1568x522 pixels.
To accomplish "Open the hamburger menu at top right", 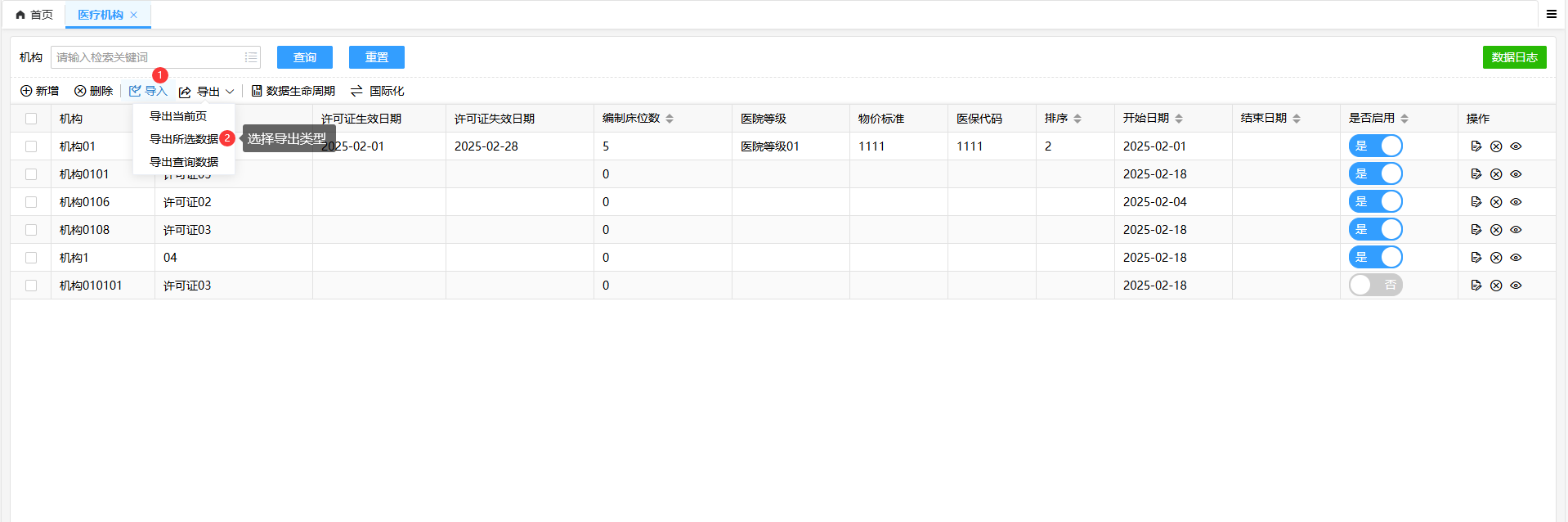I will [1551, 14].
